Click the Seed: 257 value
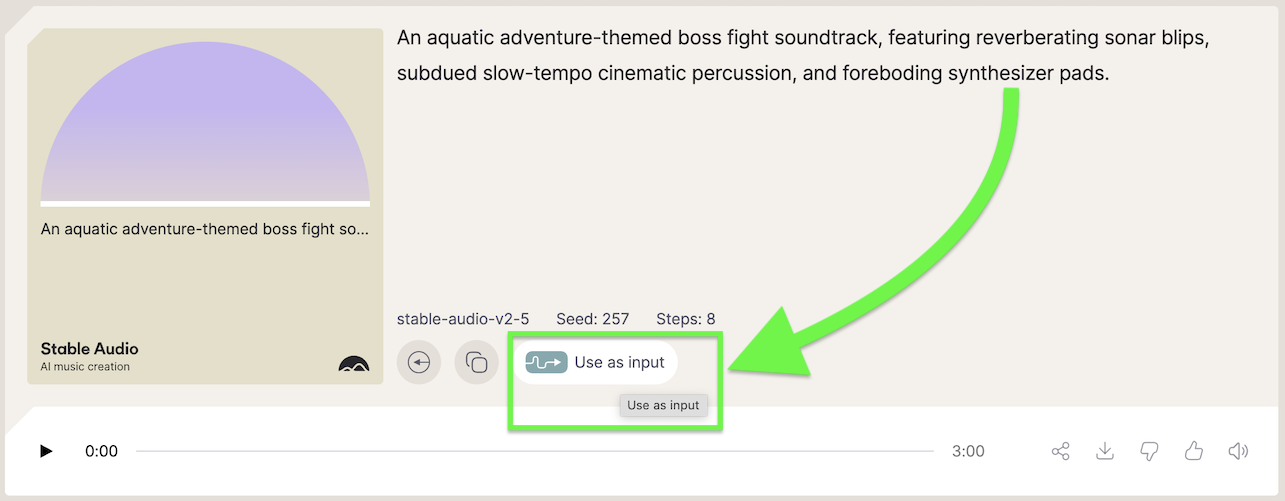1285x501 pixels. 593,319
